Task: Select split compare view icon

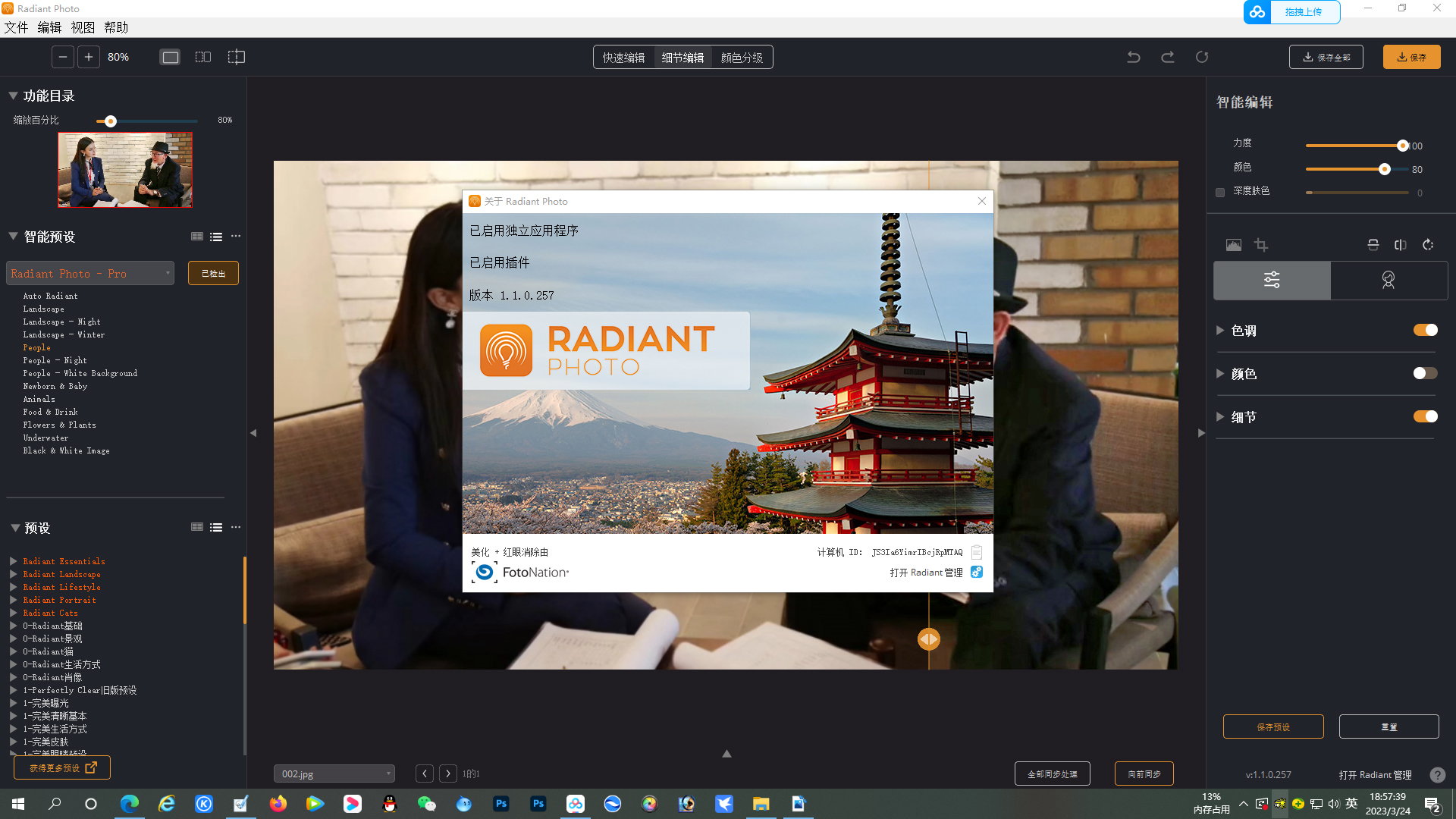Action: 237,57
